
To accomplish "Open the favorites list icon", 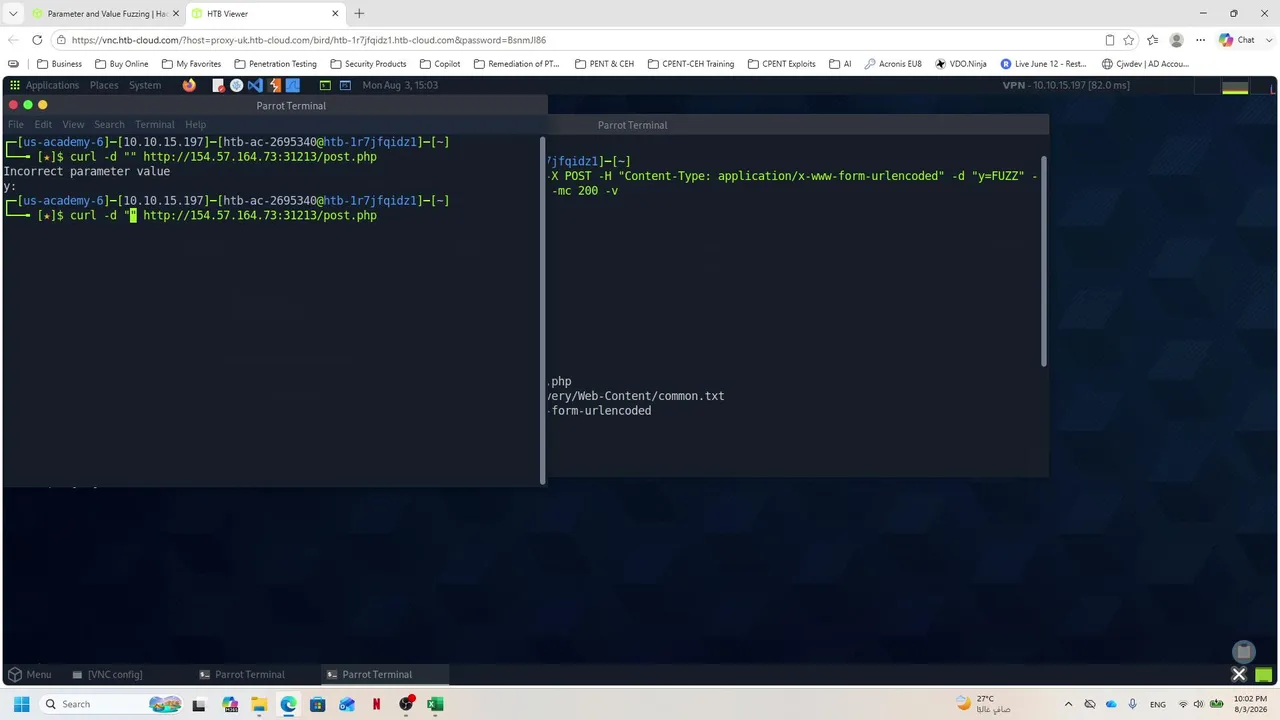I will click(x=1153, y=40).
